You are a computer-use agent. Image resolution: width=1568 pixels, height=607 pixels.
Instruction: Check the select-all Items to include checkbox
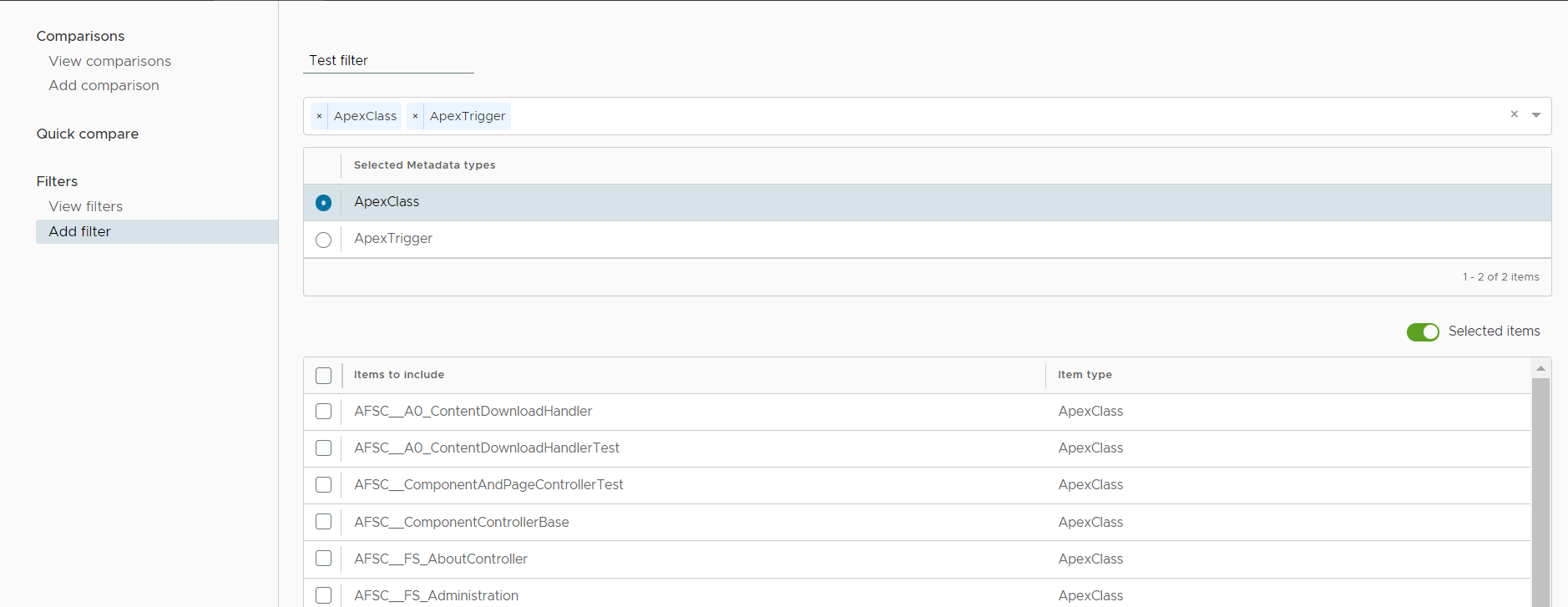(324, 376)
